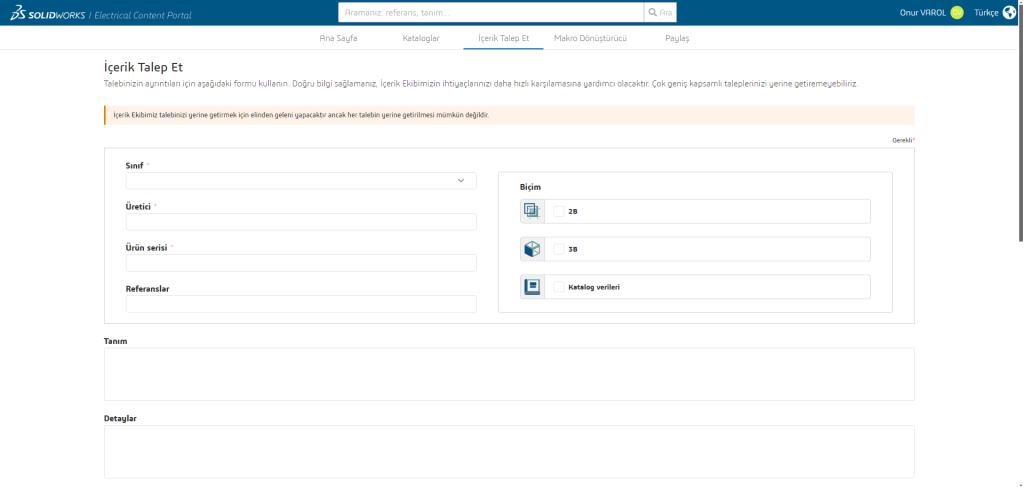Click the Katalog verileri book icon

(532, 287)
